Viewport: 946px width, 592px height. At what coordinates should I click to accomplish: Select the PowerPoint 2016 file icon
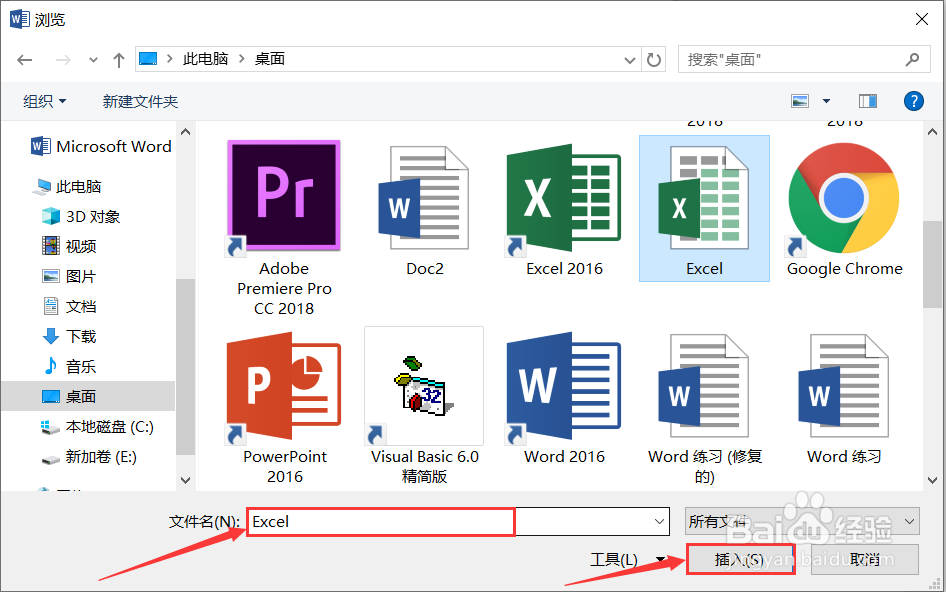pyautogui.click(x=283, y=385)
